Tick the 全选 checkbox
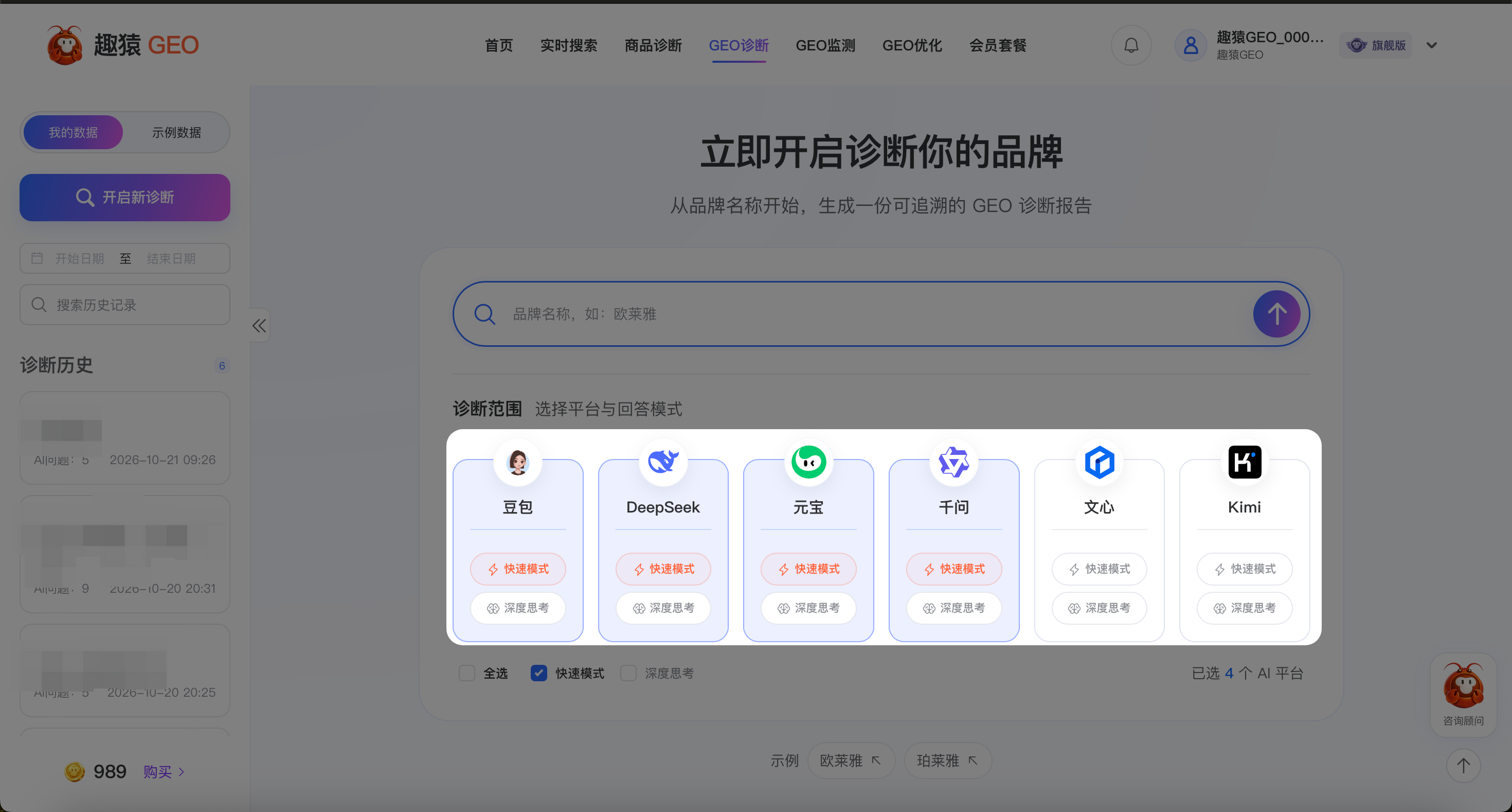 coord(467,673)
